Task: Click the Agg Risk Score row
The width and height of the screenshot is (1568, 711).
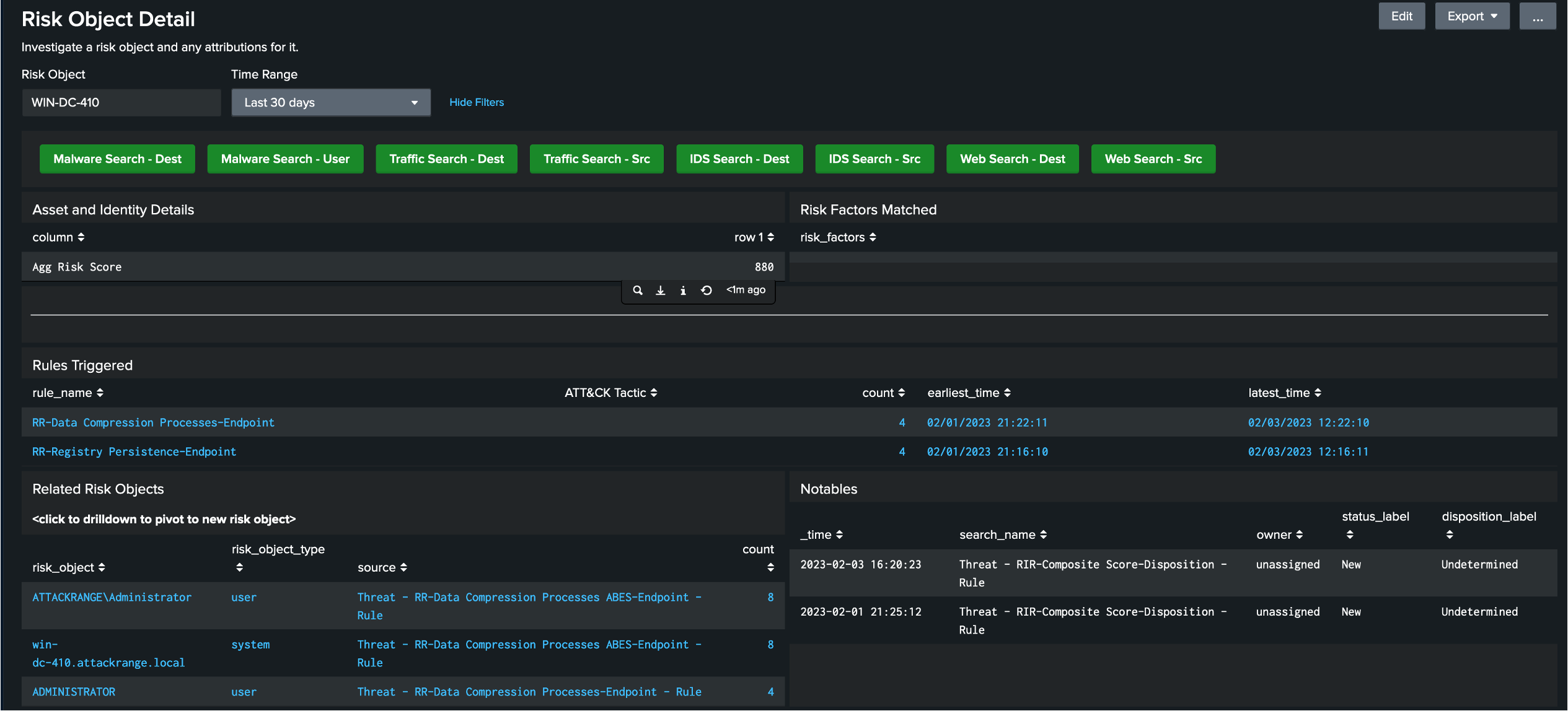Action: point(403,267)
